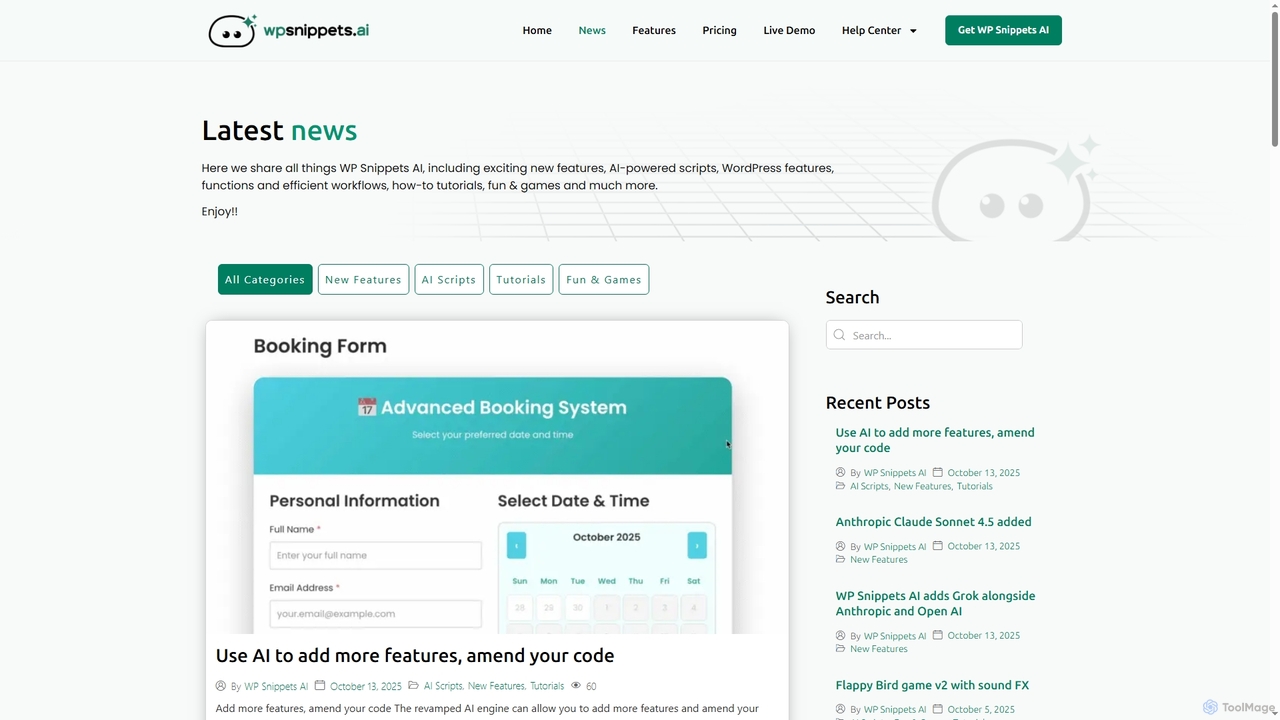This screenshot has height=720, width=1280.
Task: Open the New Features category in the main article meta
Action: tap(496, 686)
